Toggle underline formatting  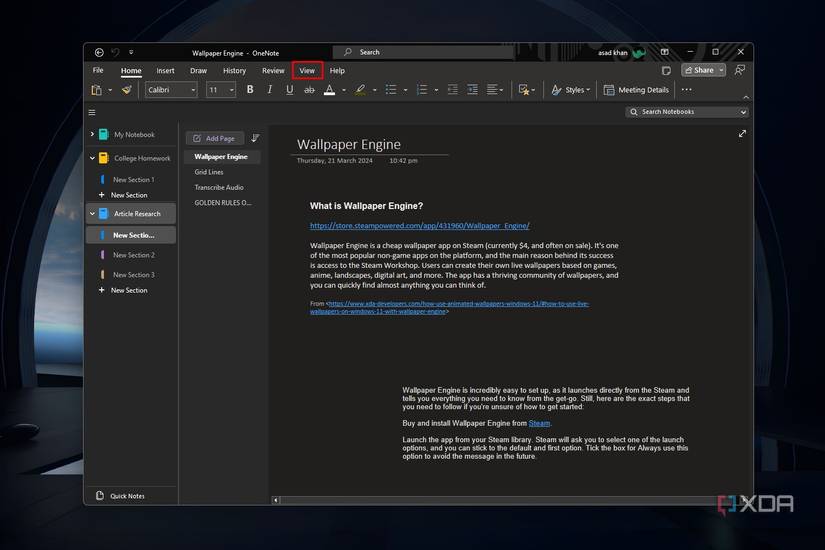[290, 90]
